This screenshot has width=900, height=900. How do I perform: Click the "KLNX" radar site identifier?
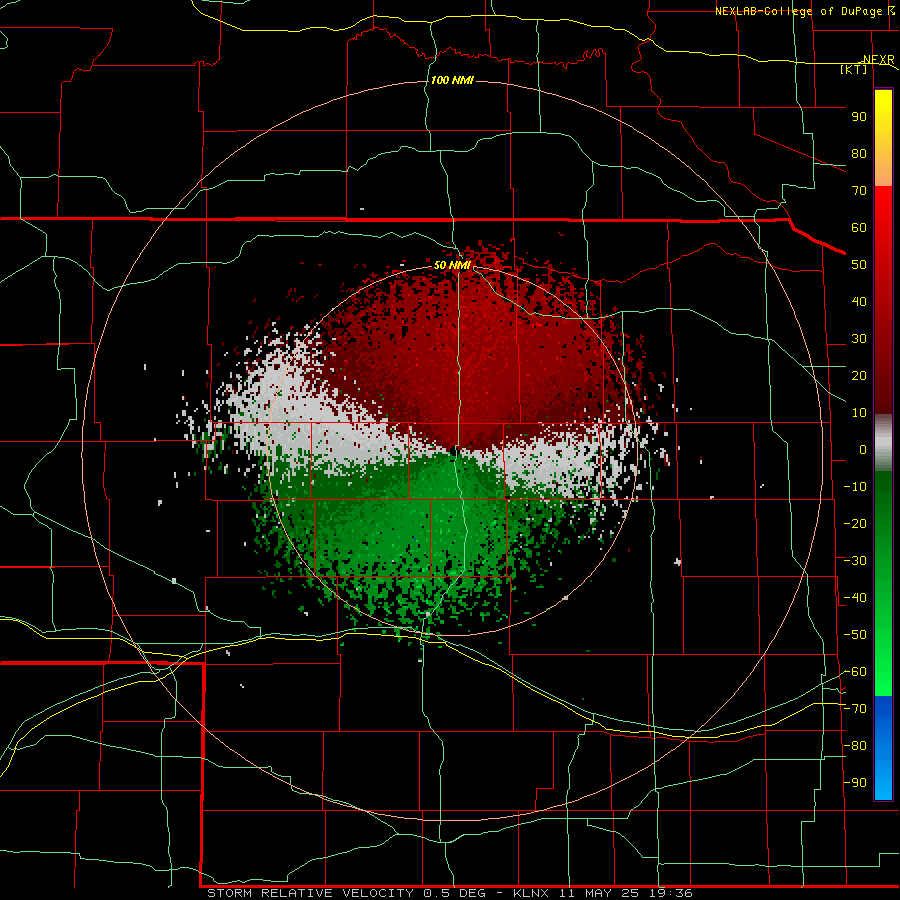pos(531,893)
